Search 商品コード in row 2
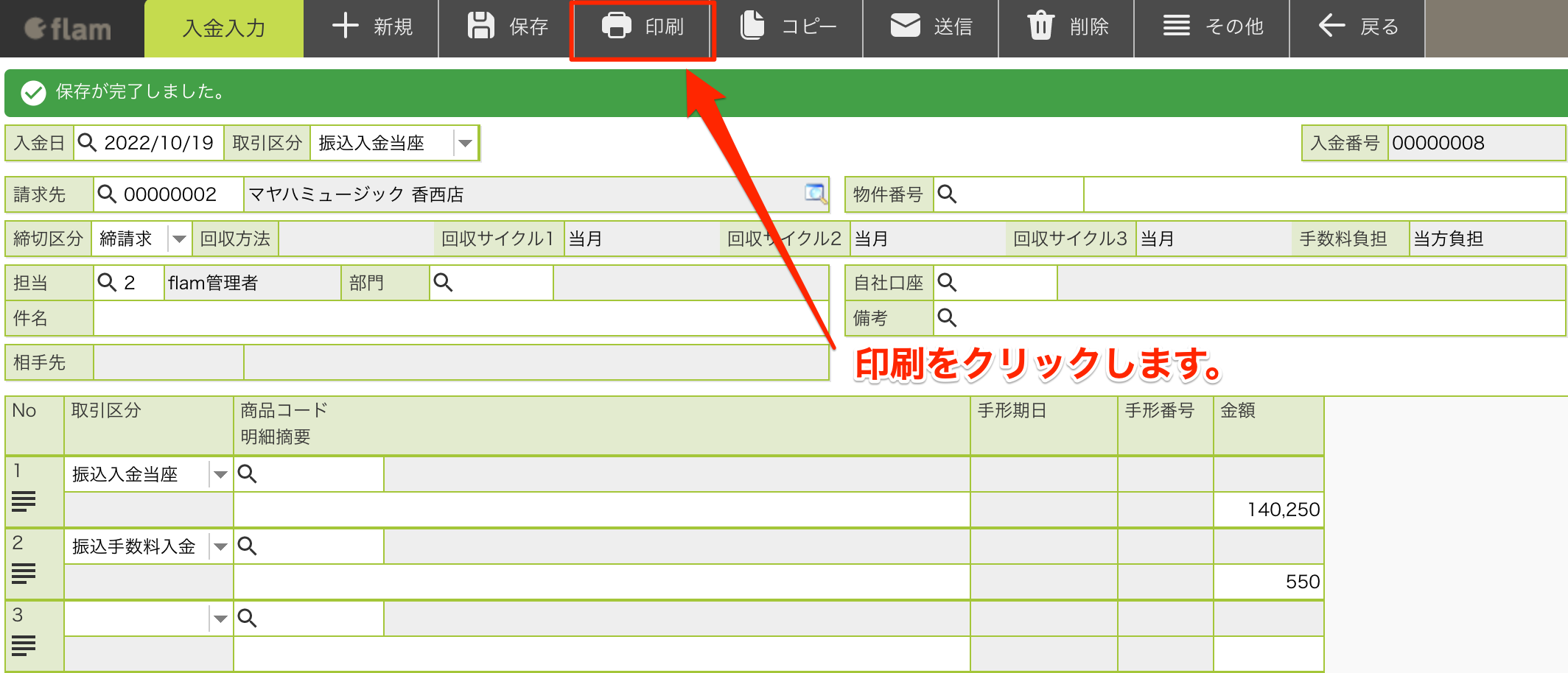The height and width of the screenshot is (673, 1568). click(x=247, y=546)
